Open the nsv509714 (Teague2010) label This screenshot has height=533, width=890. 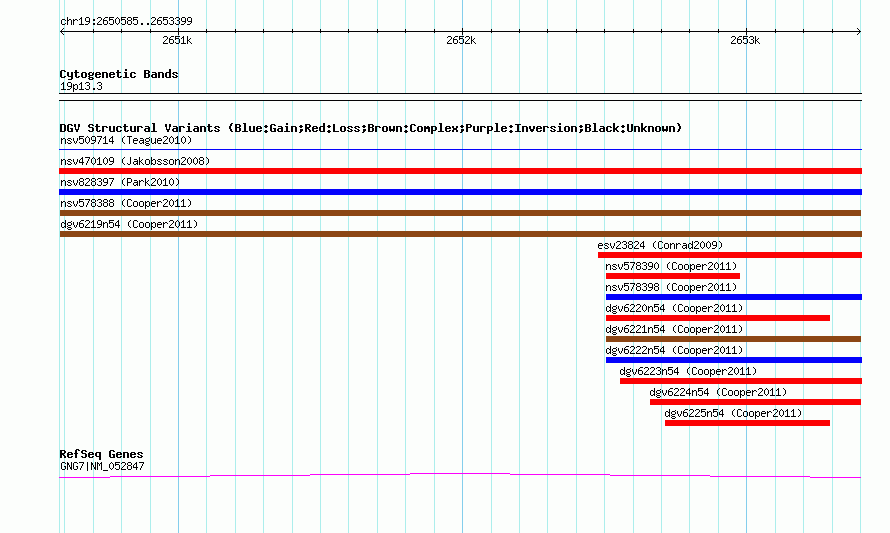coord(126,140)
